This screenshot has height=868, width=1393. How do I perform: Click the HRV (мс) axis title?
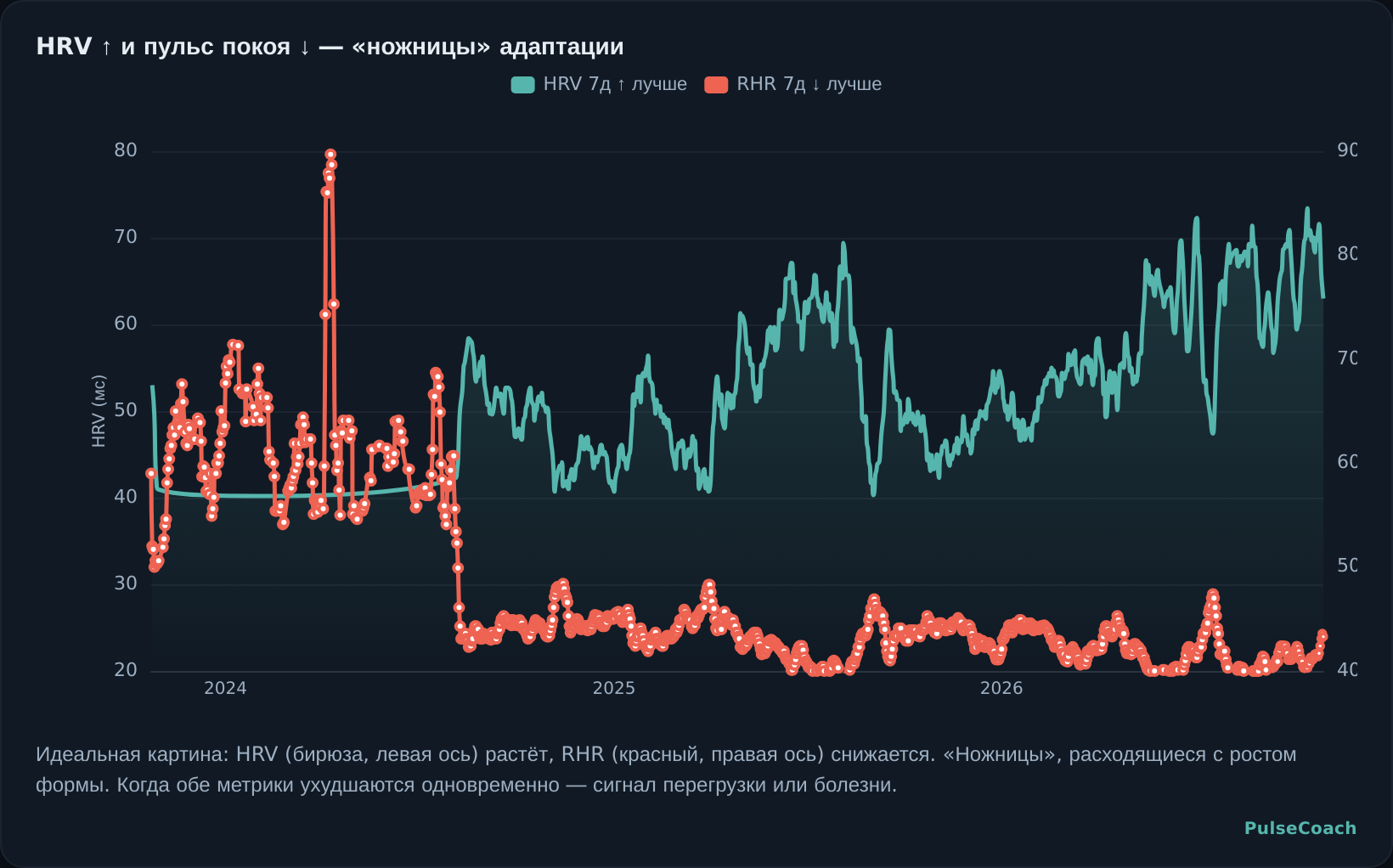[99, 411]
